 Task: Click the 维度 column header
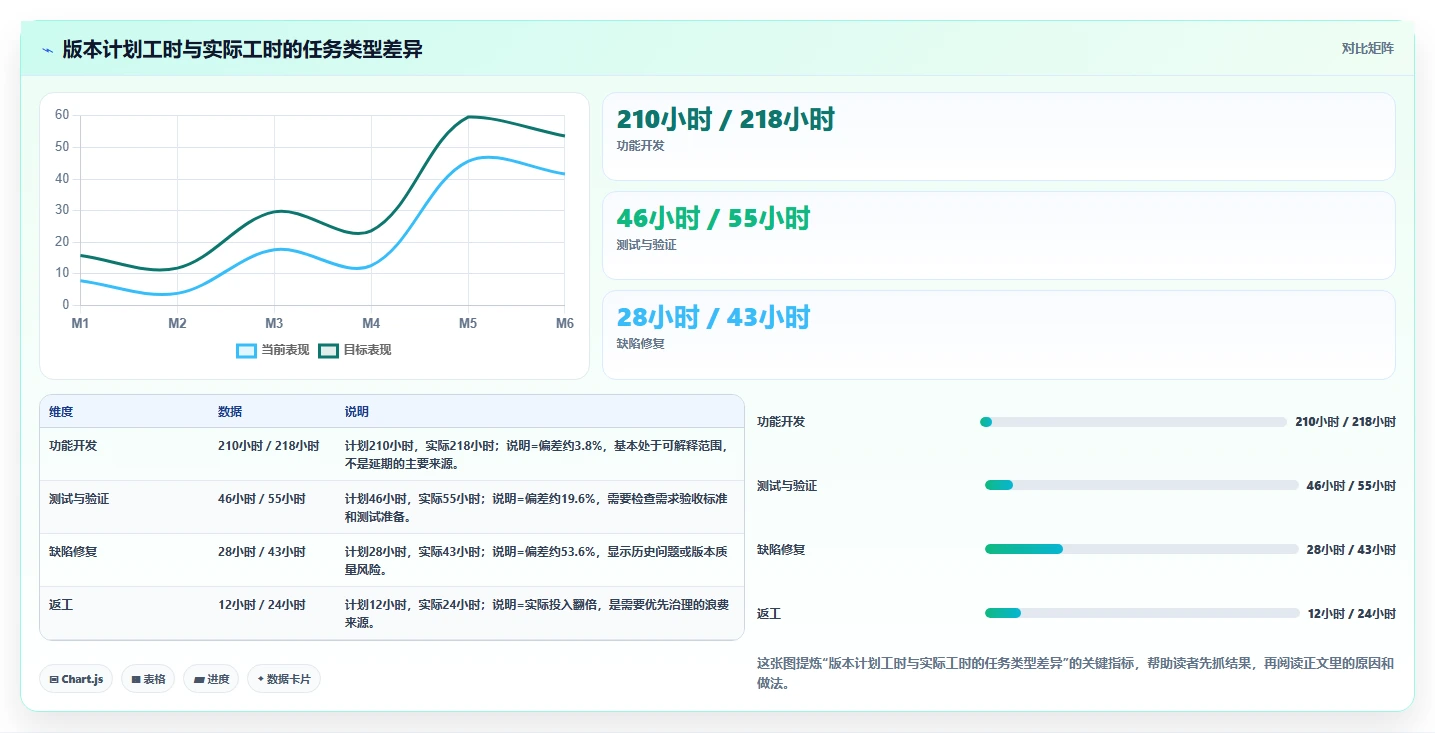coord(124,412)
